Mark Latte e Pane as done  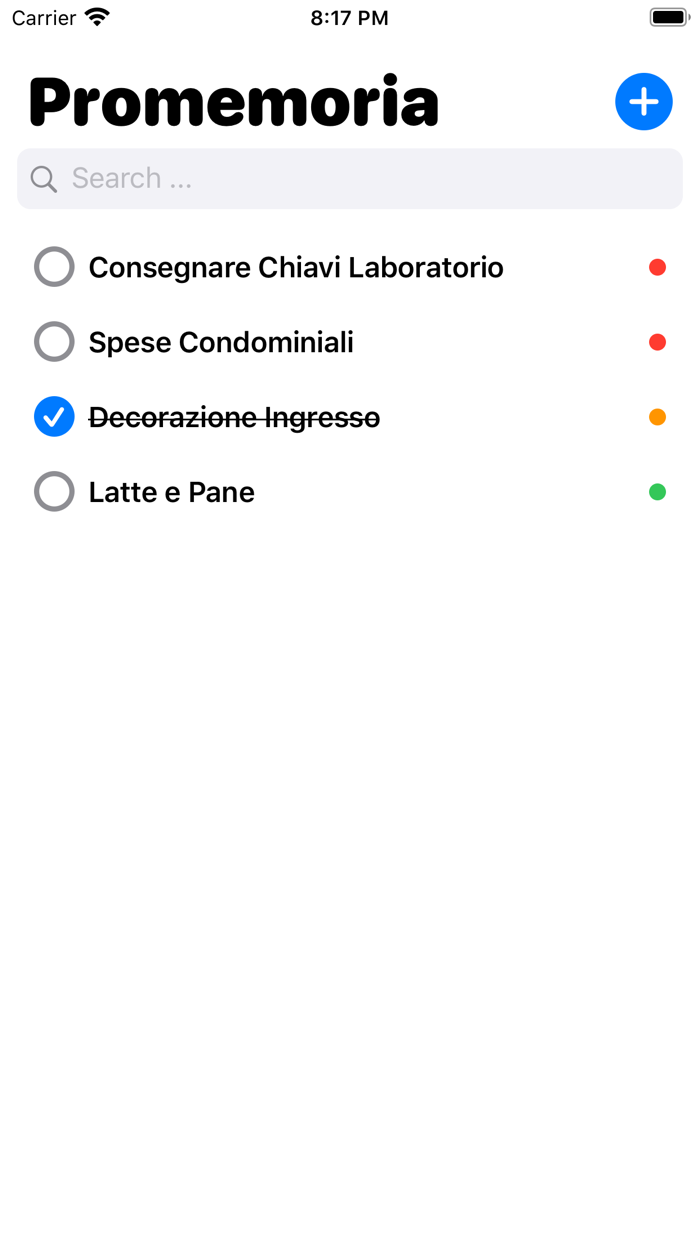(54, 491)
